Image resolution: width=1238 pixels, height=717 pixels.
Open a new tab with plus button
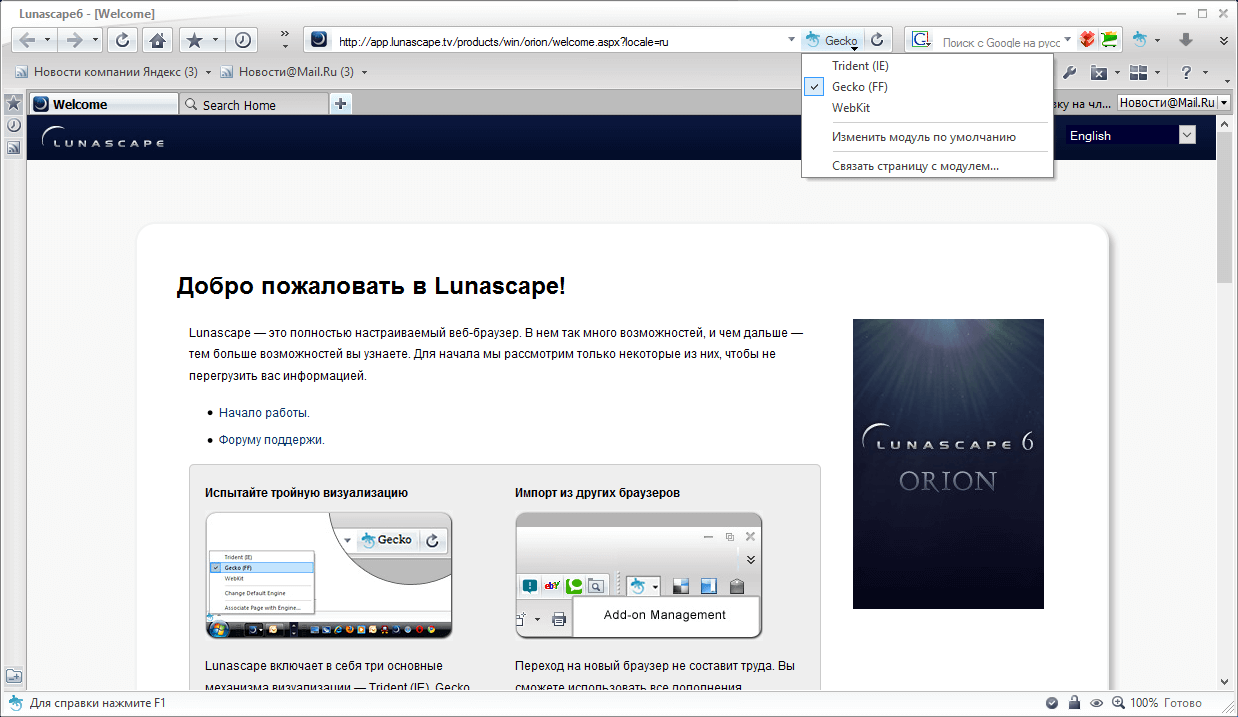click(x=341, y=103)
